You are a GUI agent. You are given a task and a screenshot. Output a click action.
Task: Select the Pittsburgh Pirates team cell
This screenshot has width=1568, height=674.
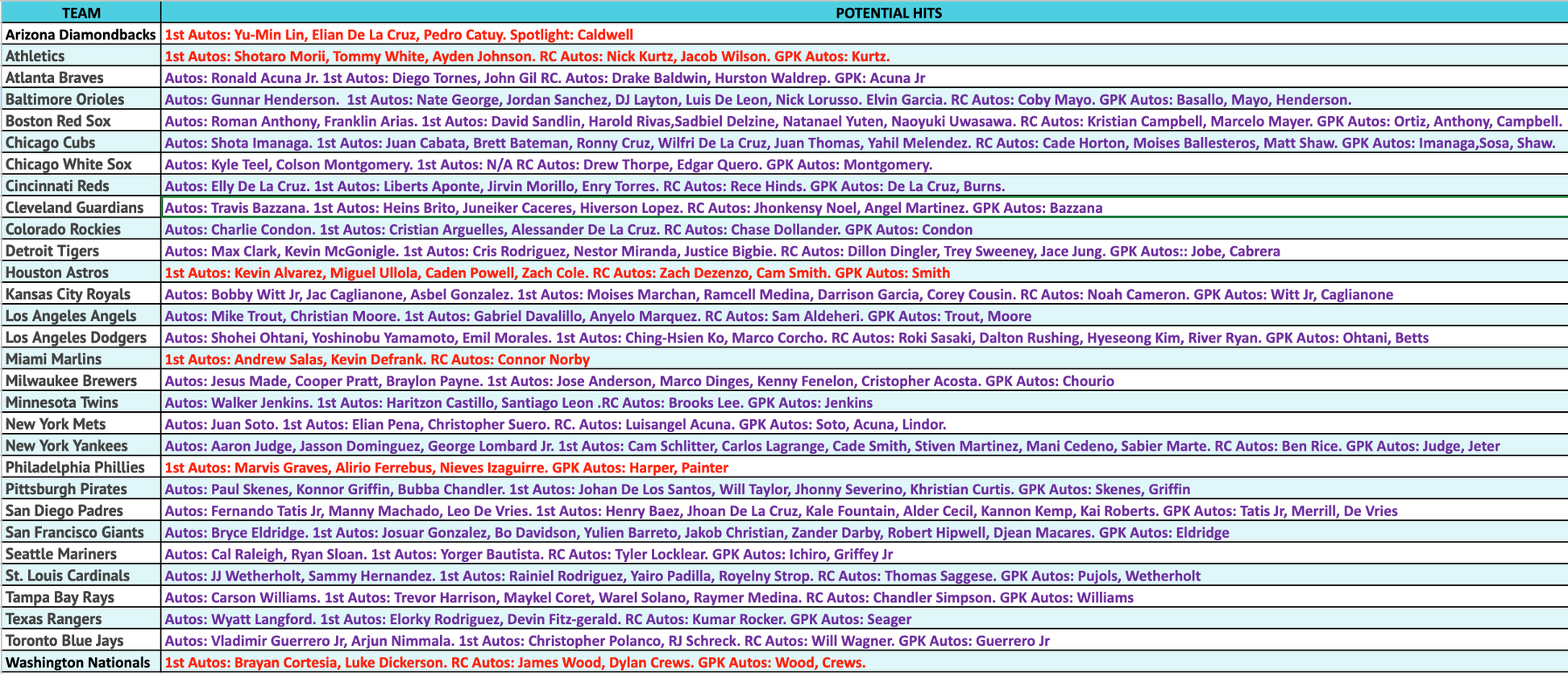pos(81,489)
